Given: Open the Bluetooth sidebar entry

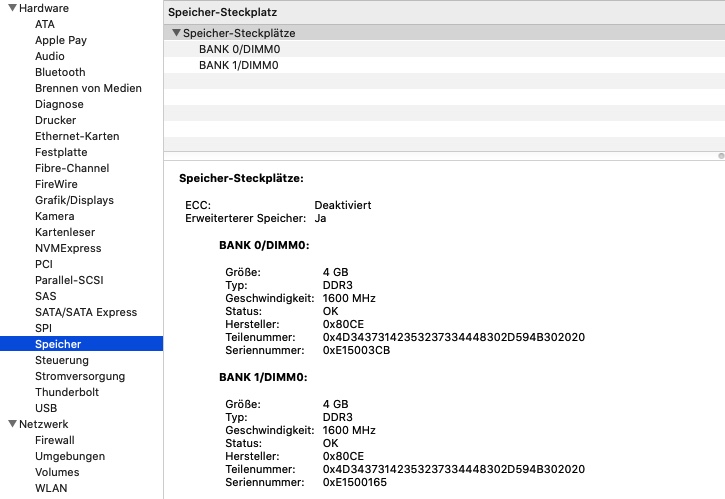Looking at the screenshot, I should coord(60,72).
